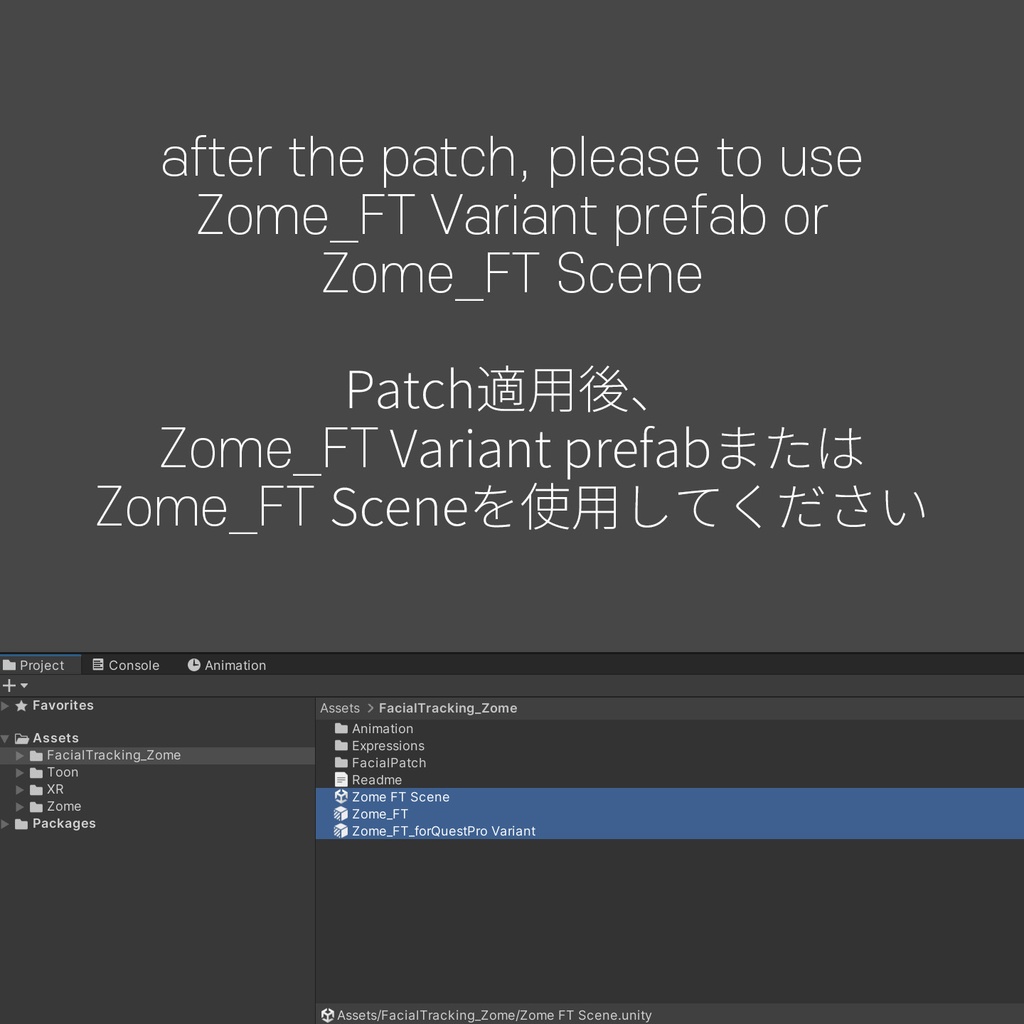Click FacialTracking_Zome in the breadcrumb

448,708
